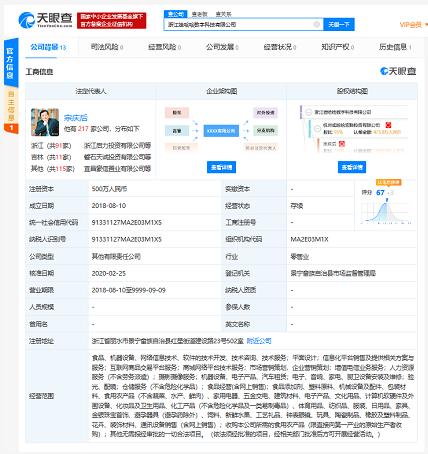This screenshot has height=454, width=428.
Task: Select the 查公司 search tab
Action: click(x=175, y=14)
